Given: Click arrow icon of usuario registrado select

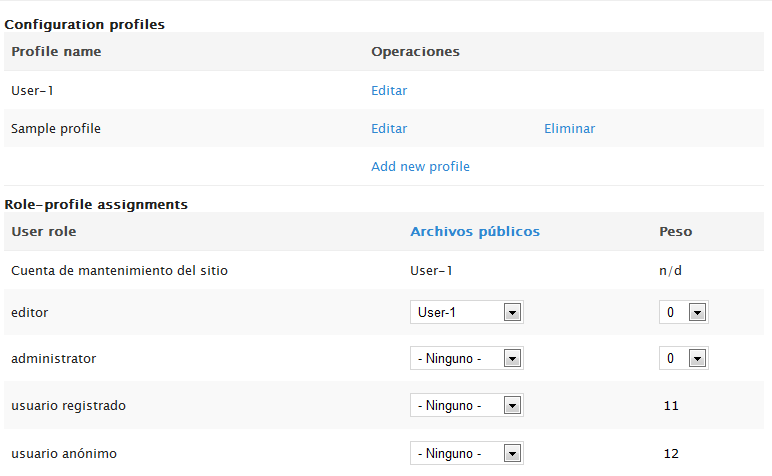Looking at the screenshot, I should (512, 405).
